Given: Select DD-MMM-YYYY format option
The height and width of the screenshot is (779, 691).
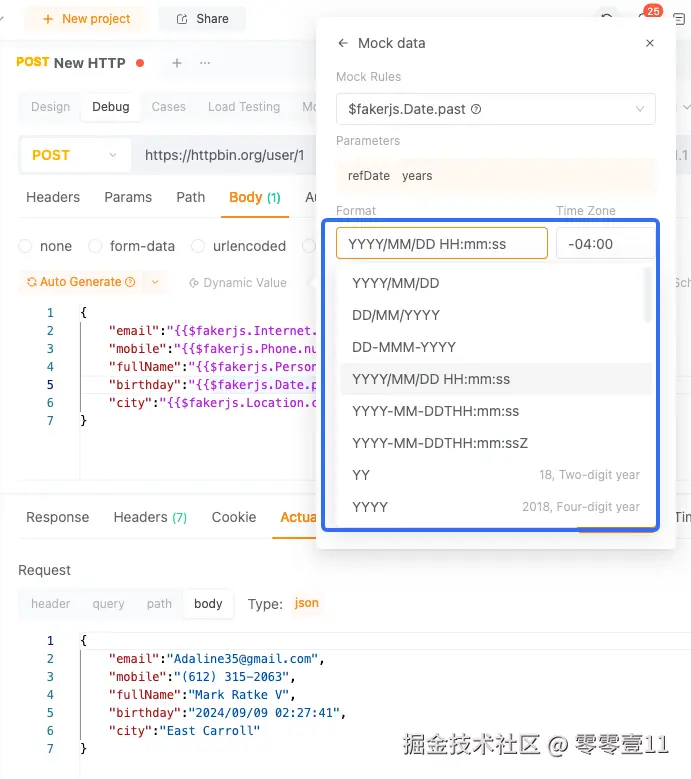Looking at the screenshot, I should click(404, 347).
